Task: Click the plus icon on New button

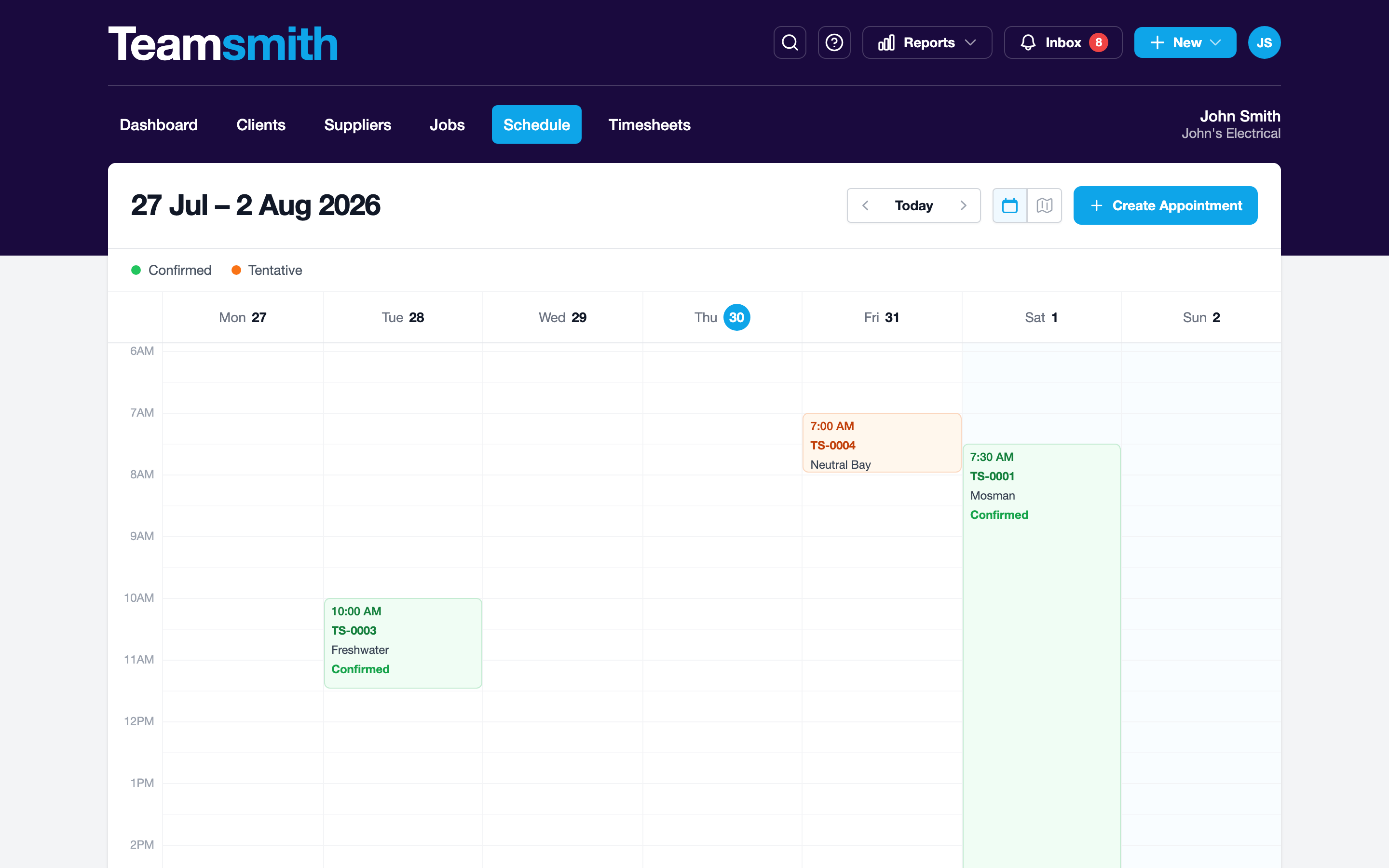Action: tap(1157, 42)
